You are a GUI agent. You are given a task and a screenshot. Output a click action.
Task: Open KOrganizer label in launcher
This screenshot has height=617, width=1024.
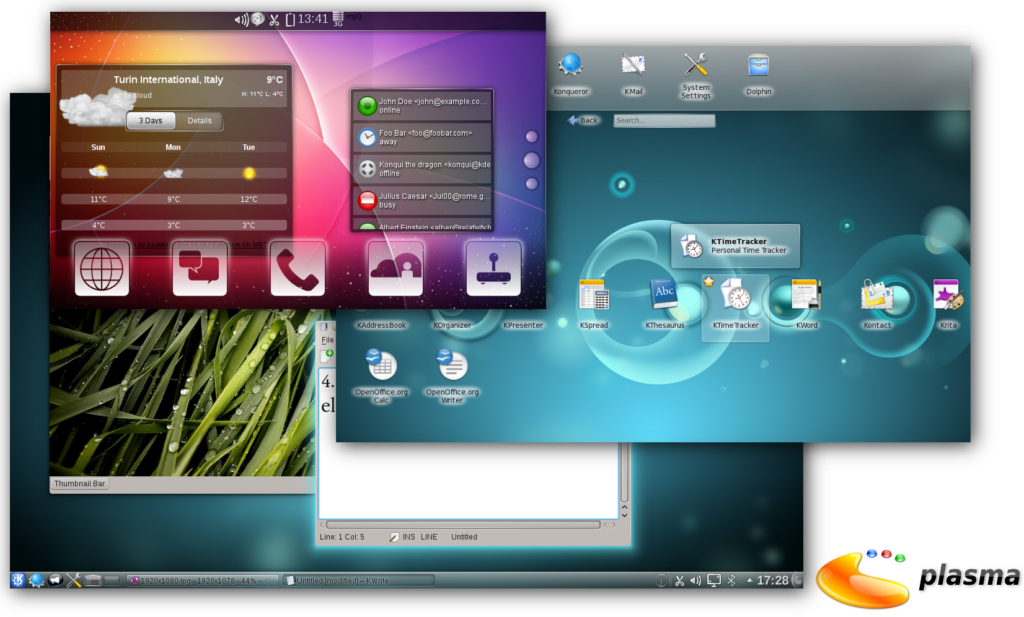click(452, 325)
